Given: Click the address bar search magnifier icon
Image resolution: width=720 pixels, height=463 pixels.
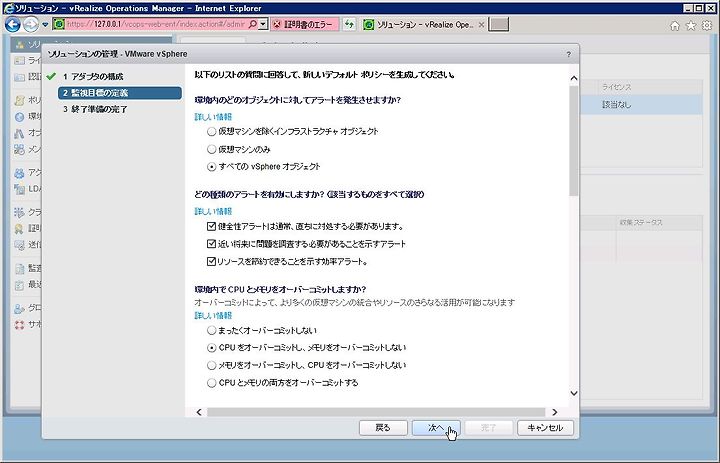Looking at the screenshot, I should (x=253, y=24).
